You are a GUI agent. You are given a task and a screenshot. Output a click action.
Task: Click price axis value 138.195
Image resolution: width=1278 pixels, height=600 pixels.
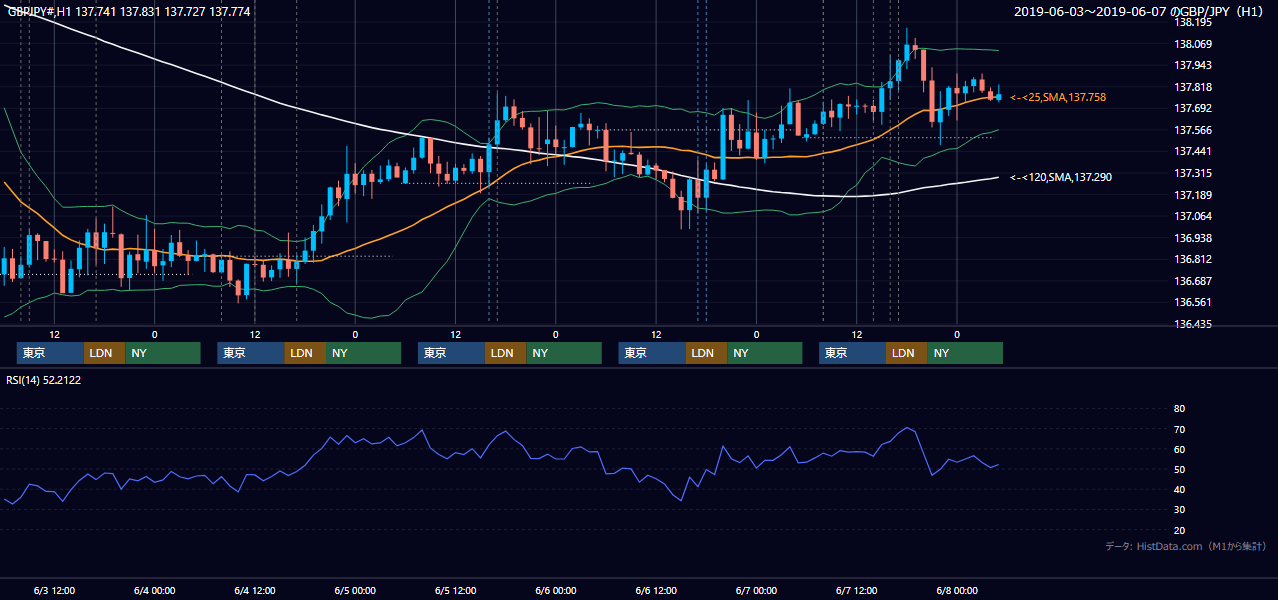[x=1193, y=22]
